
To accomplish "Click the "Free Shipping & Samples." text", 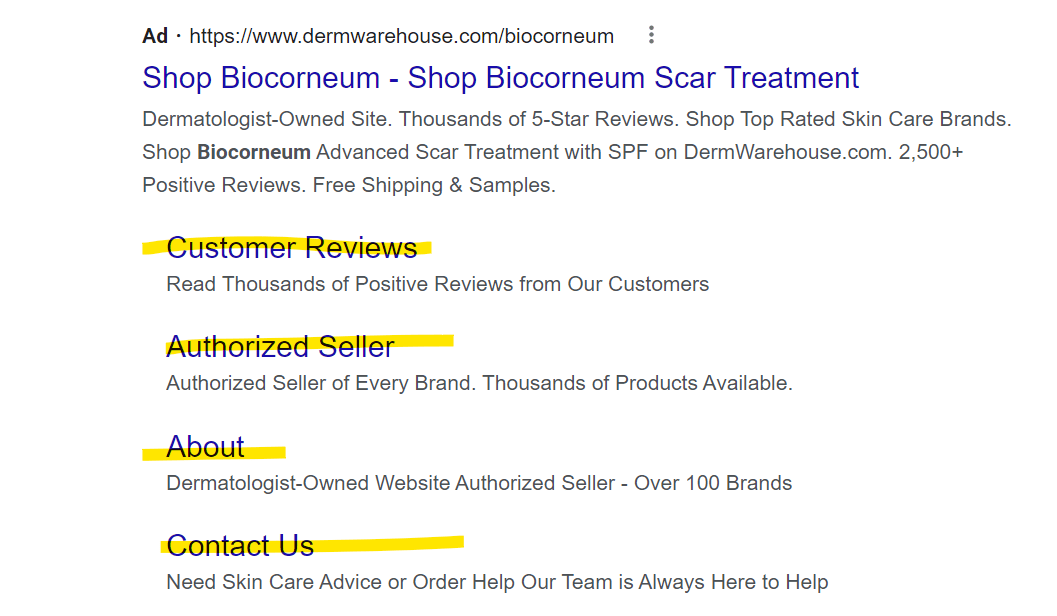I will (x=434, y=186).
